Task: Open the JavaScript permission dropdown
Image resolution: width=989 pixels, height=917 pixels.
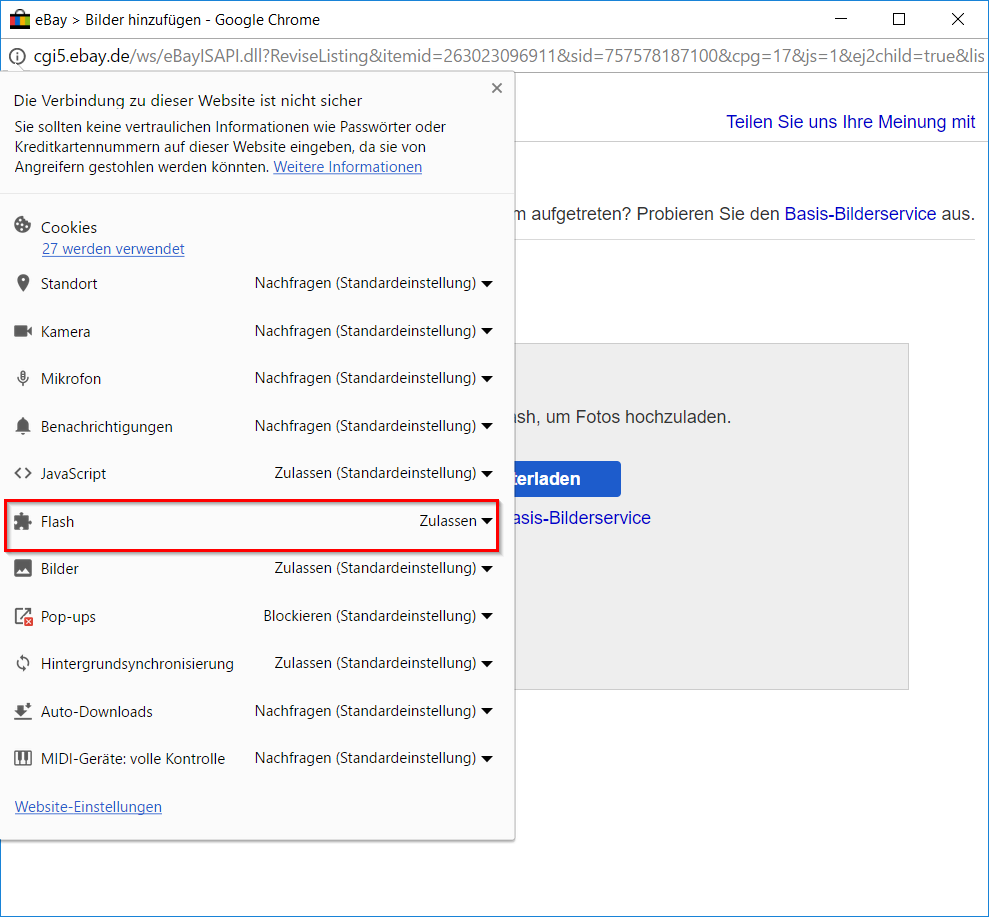Action: [x=383, y=473]
